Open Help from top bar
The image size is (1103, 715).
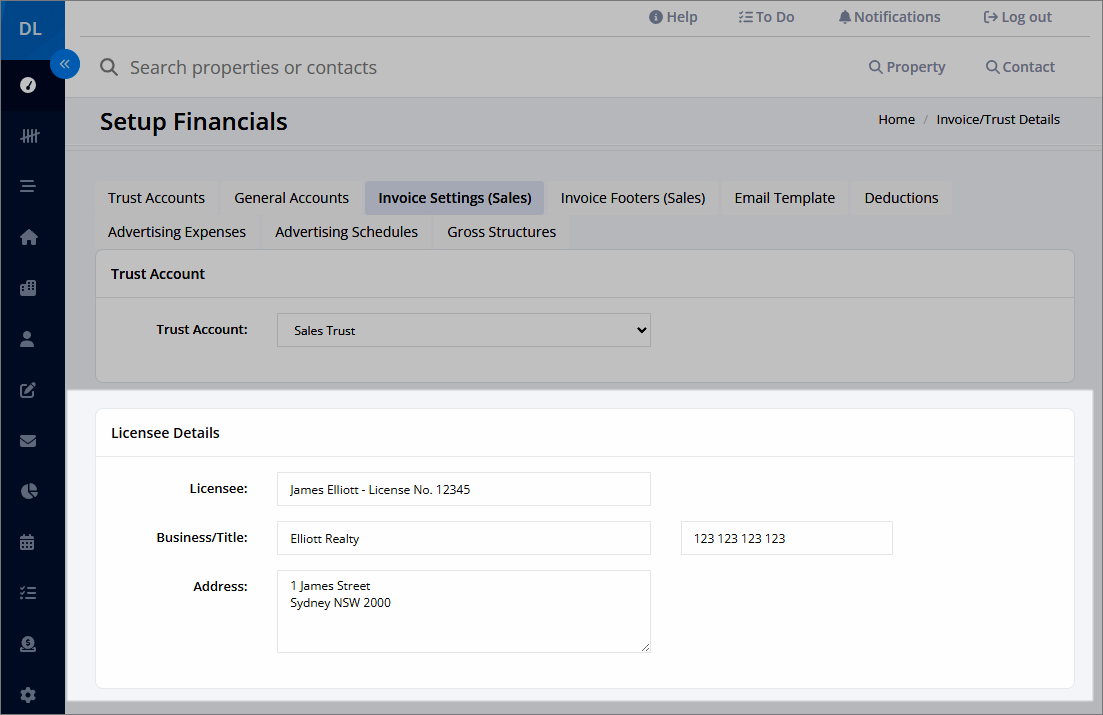pyautogui.click(x=673, y=17)
